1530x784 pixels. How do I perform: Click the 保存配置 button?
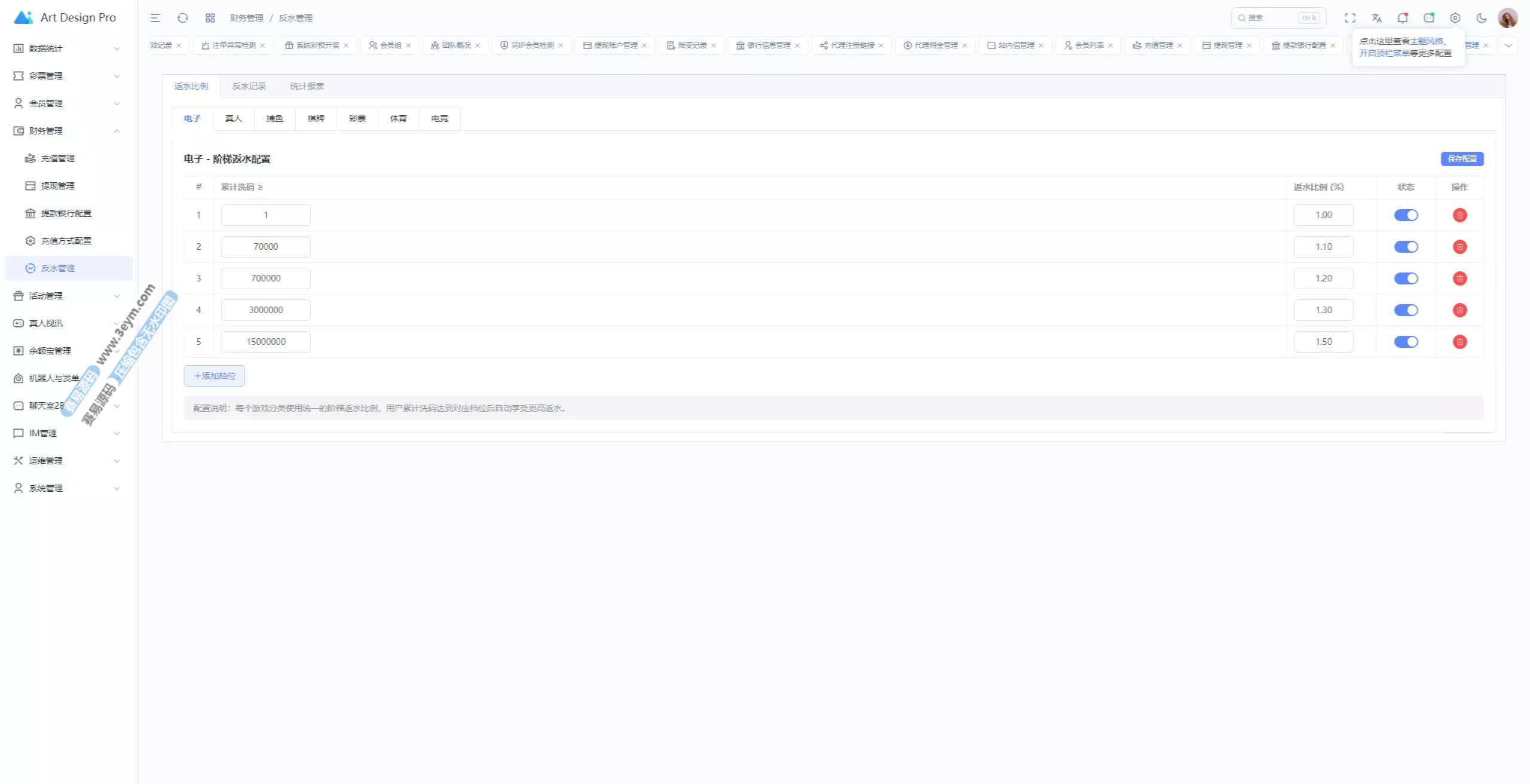pyautogui.click(x=1462, y=159)
